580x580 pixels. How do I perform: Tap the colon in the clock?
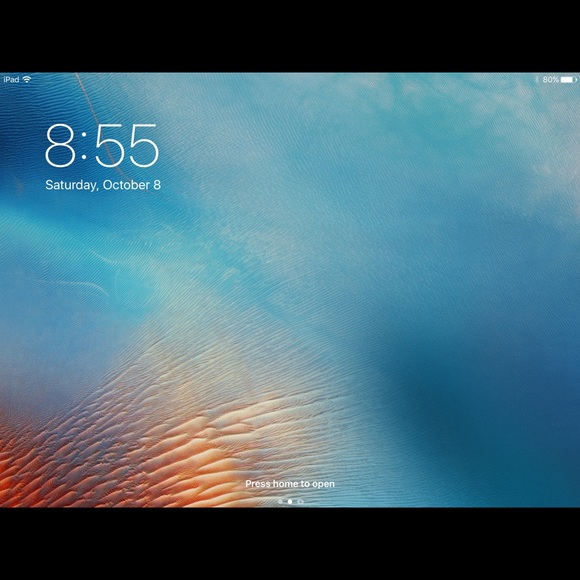tap(84, 146)
